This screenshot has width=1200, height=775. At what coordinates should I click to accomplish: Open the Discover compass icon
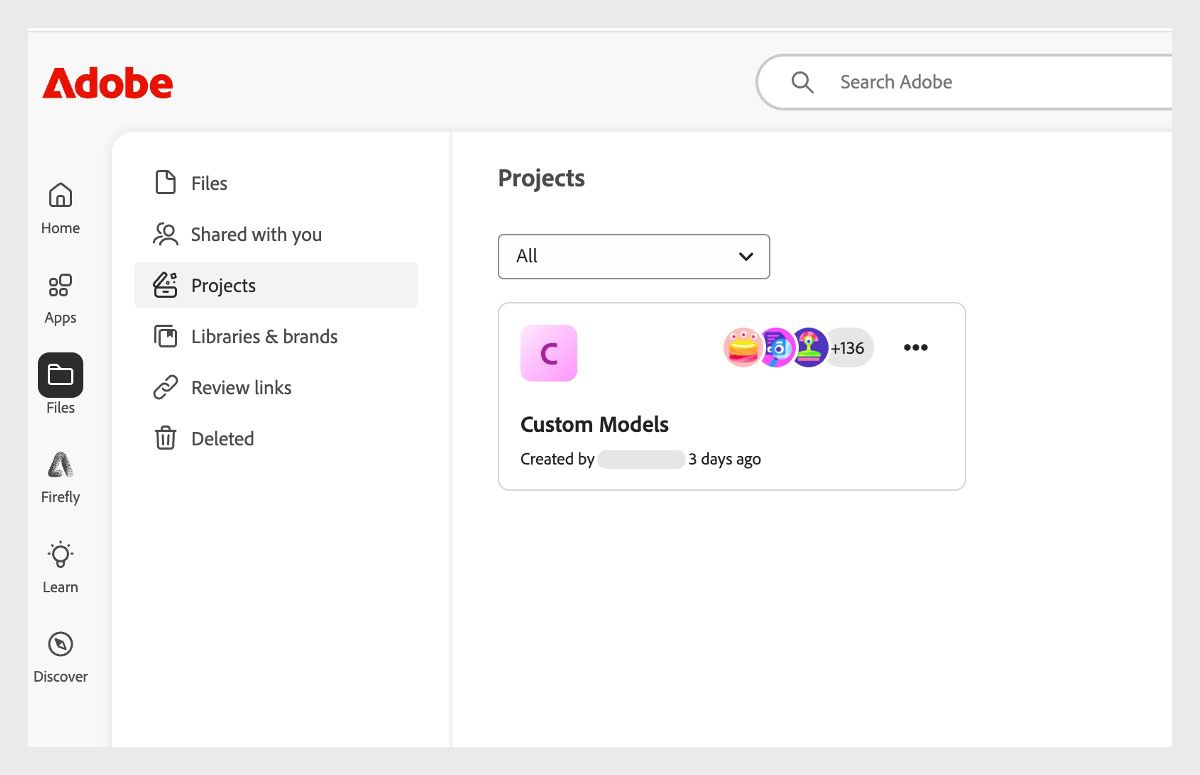(60, 645)
